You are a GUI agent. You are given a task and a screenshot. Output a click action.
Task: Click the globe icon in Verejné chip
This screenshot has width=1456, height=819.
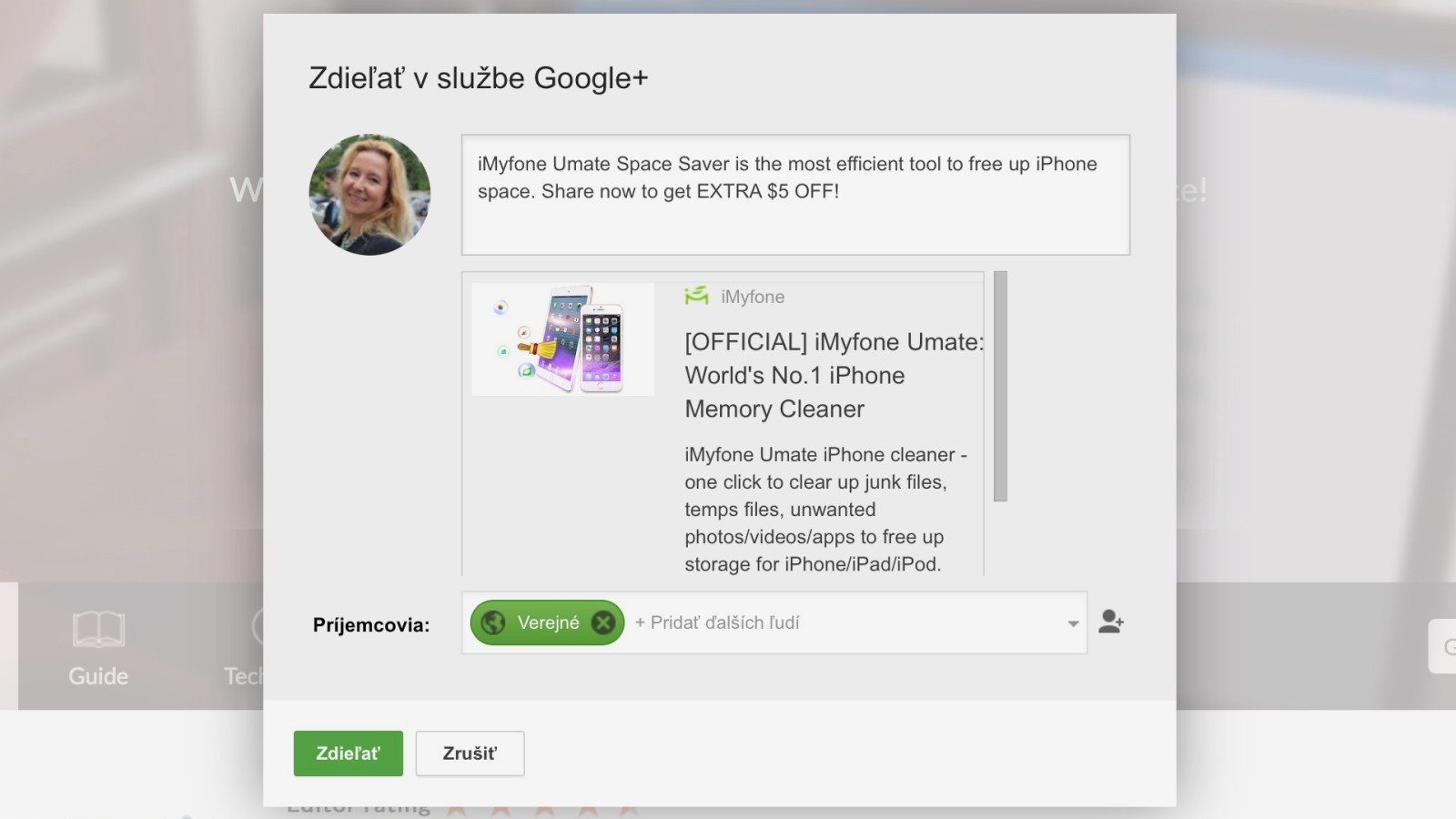493,622
